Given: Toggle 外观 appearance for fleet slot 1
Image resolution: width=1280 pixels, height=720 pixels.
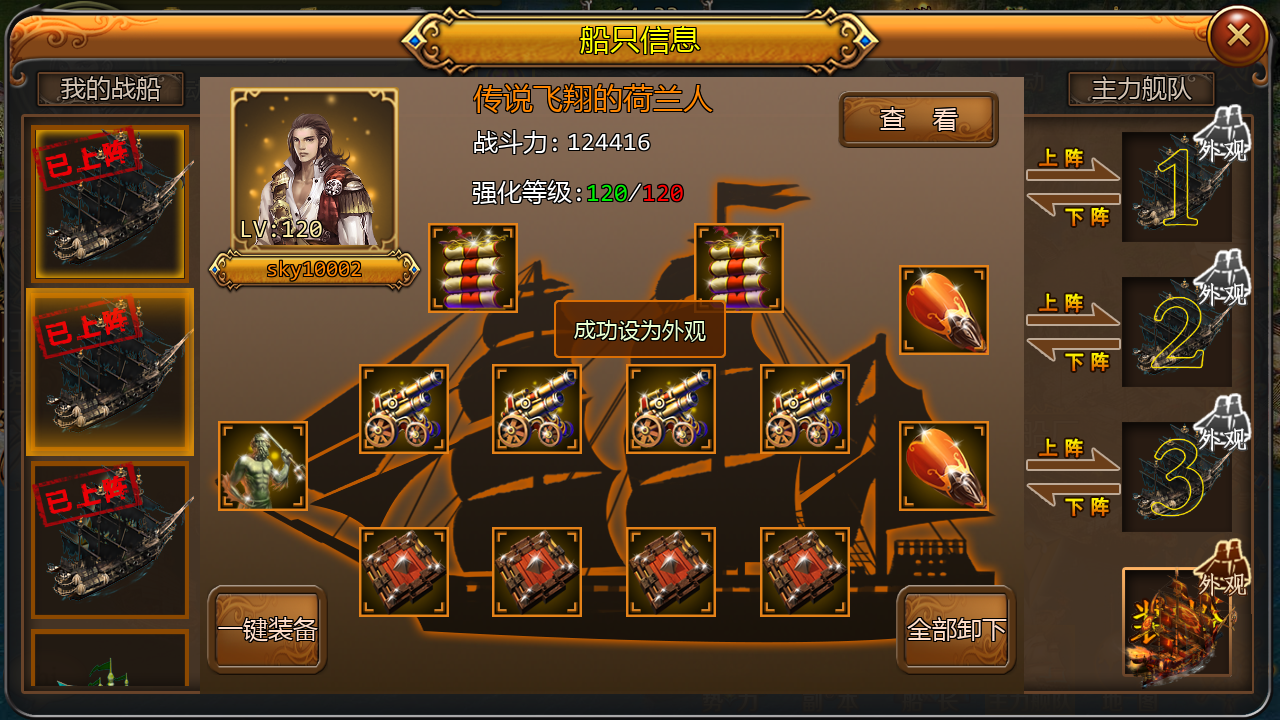Looking at the screenshot, I should (x=1222, y=135).
